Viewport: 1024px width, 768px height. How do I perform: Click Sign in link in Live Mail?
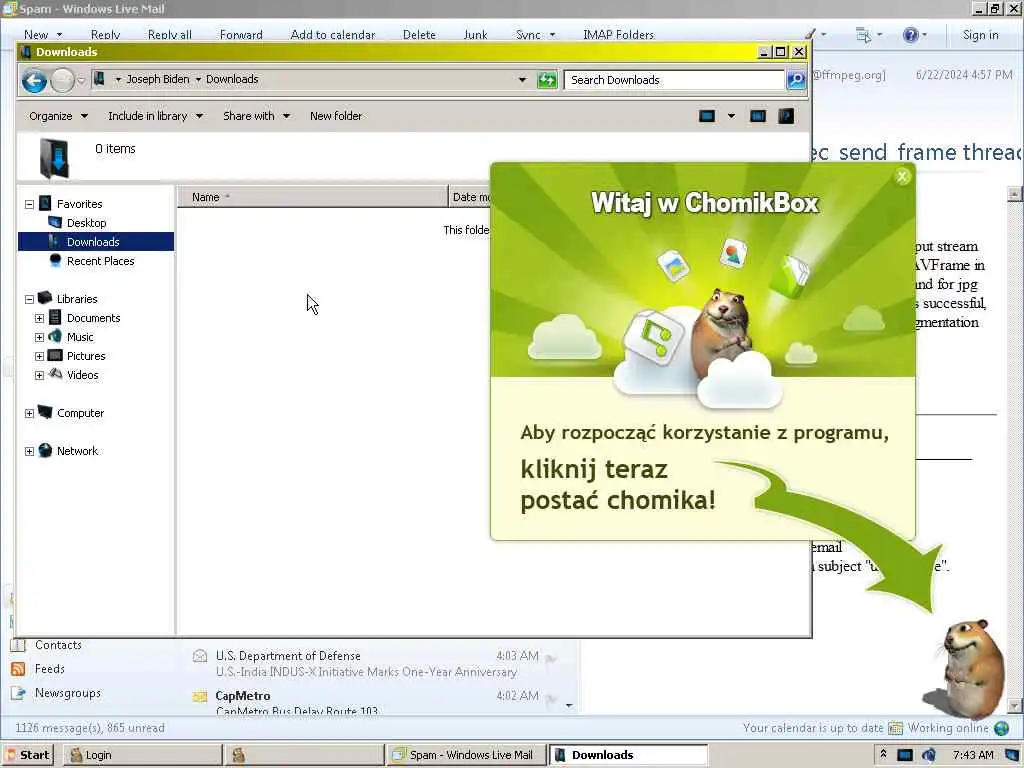coord(980,35)
